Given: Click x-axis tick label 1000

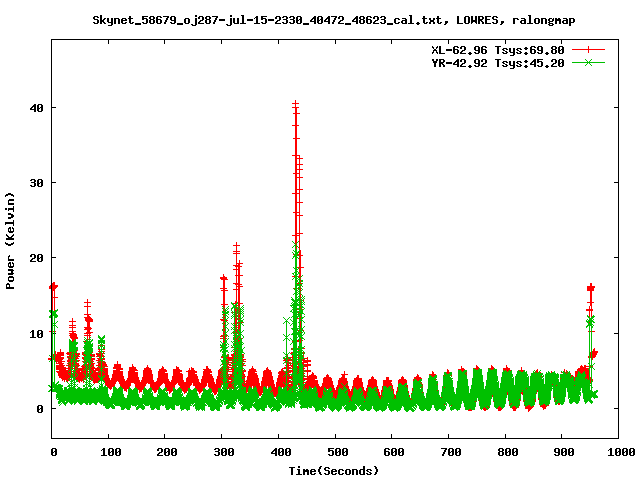Looking at the screenshot, I should [620, 452].
